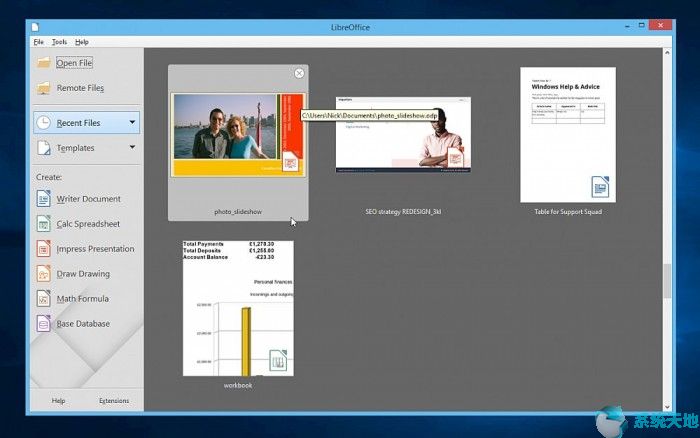This screenshot has width=700, height=438.
Task: Click the Help button at sidebar bottom
Action: tap(58, 400)
